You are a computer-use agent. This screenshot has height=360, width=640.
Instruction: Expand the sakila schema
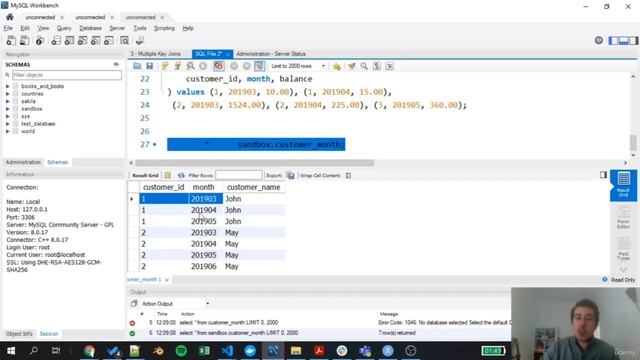7,101
